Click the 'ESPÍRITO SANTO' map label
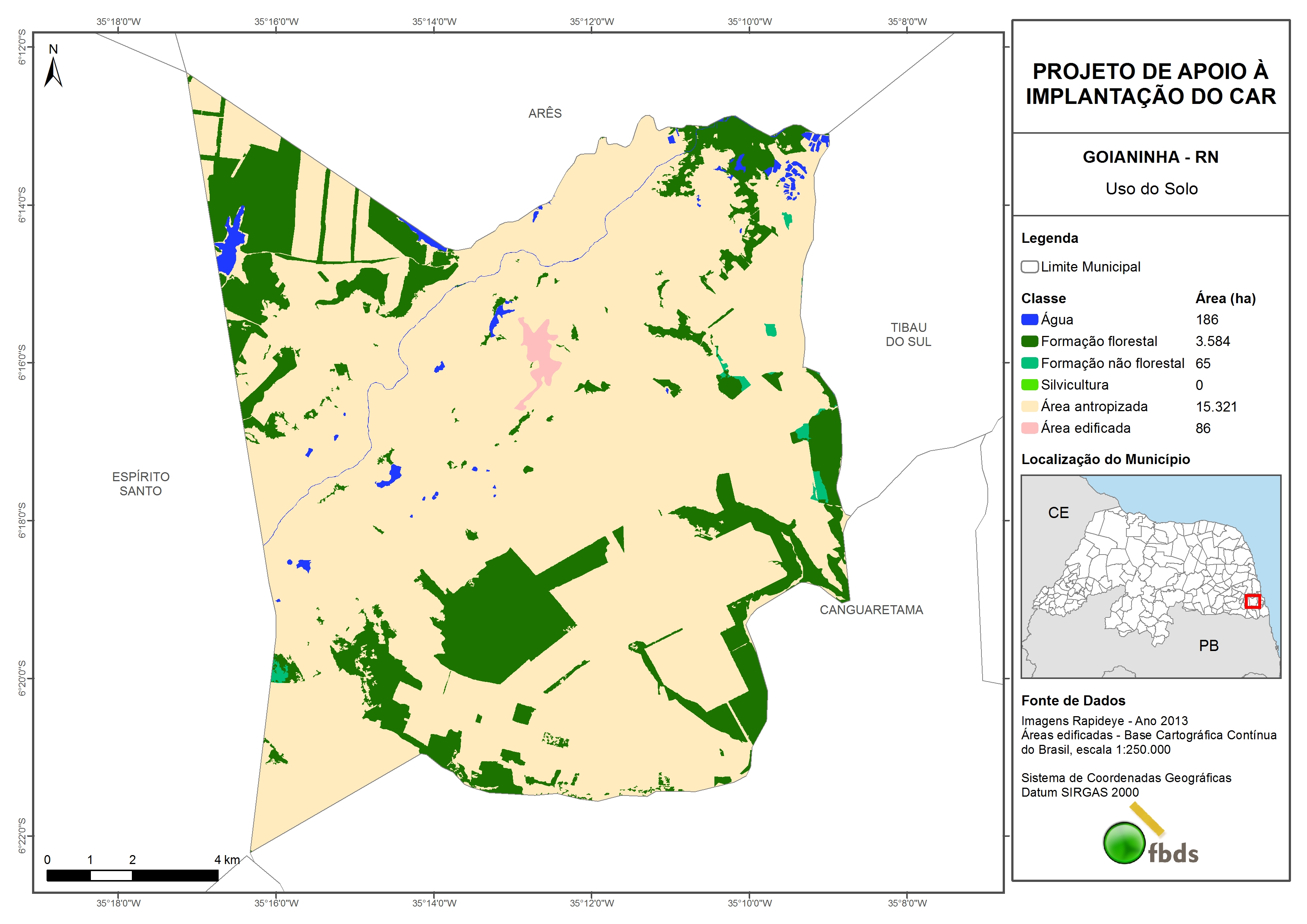The height and width of the screenshot is (924, 1307). coord(140,484)
